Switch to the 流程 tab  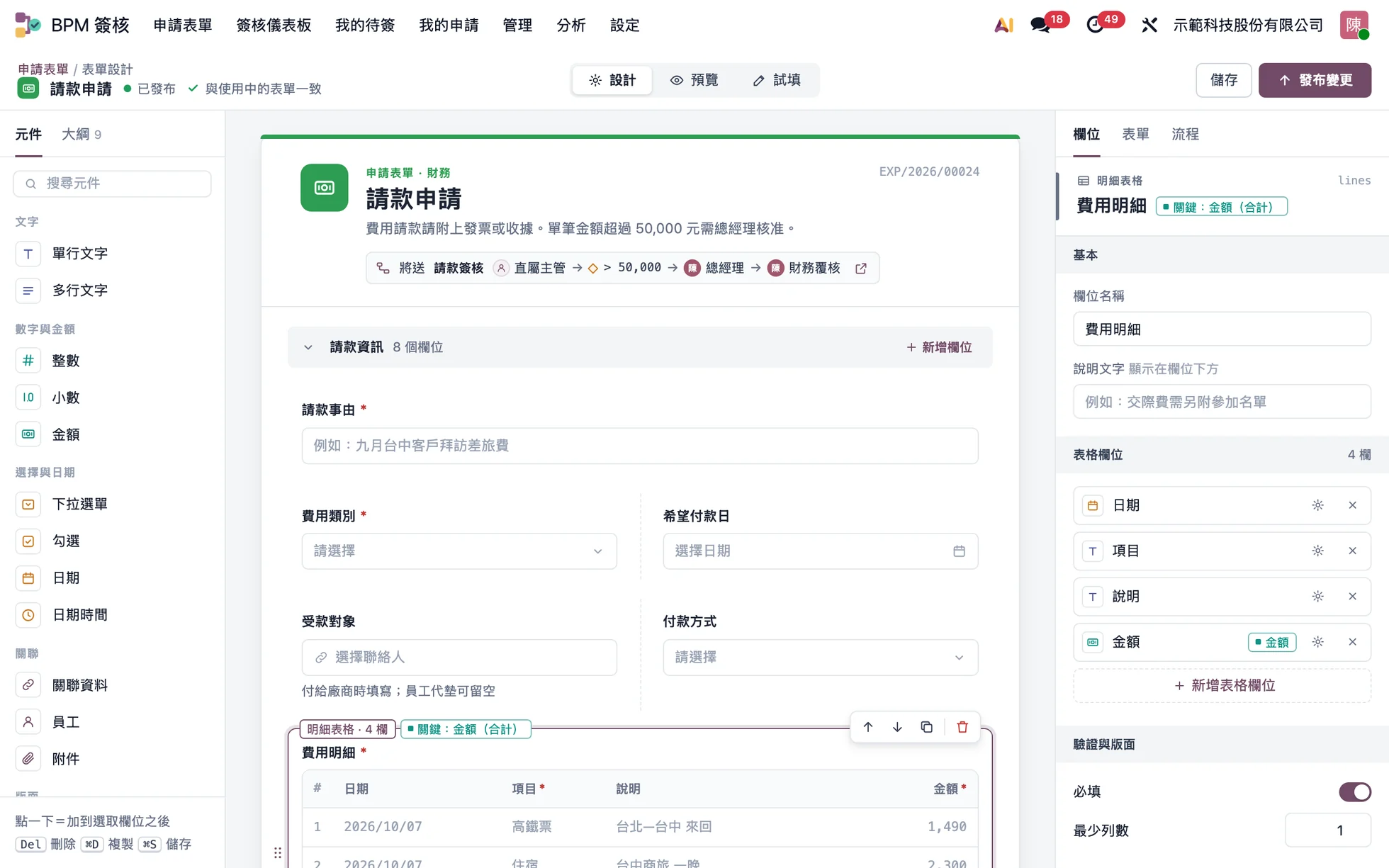click(x=1185, y=134)
